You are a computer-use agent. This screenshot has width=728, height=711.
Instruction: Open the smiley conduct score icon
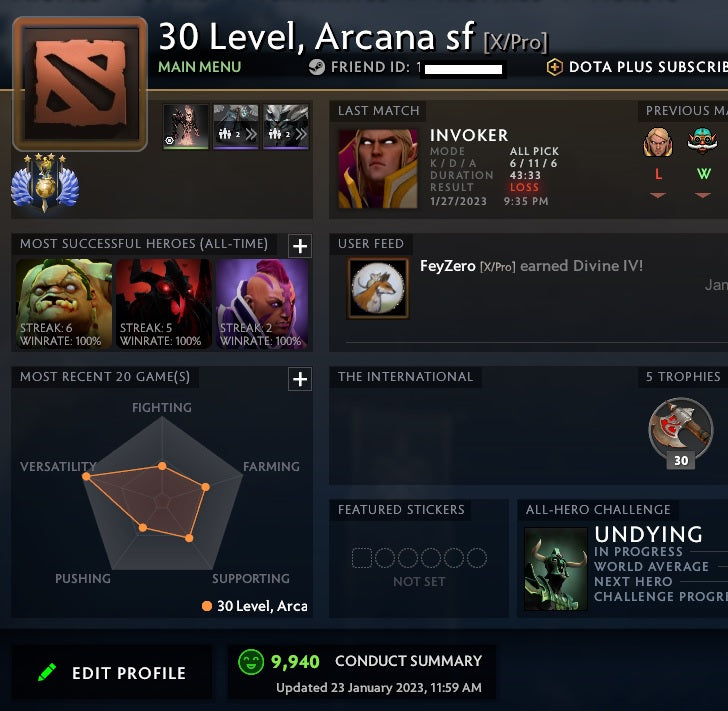[251, 661]
